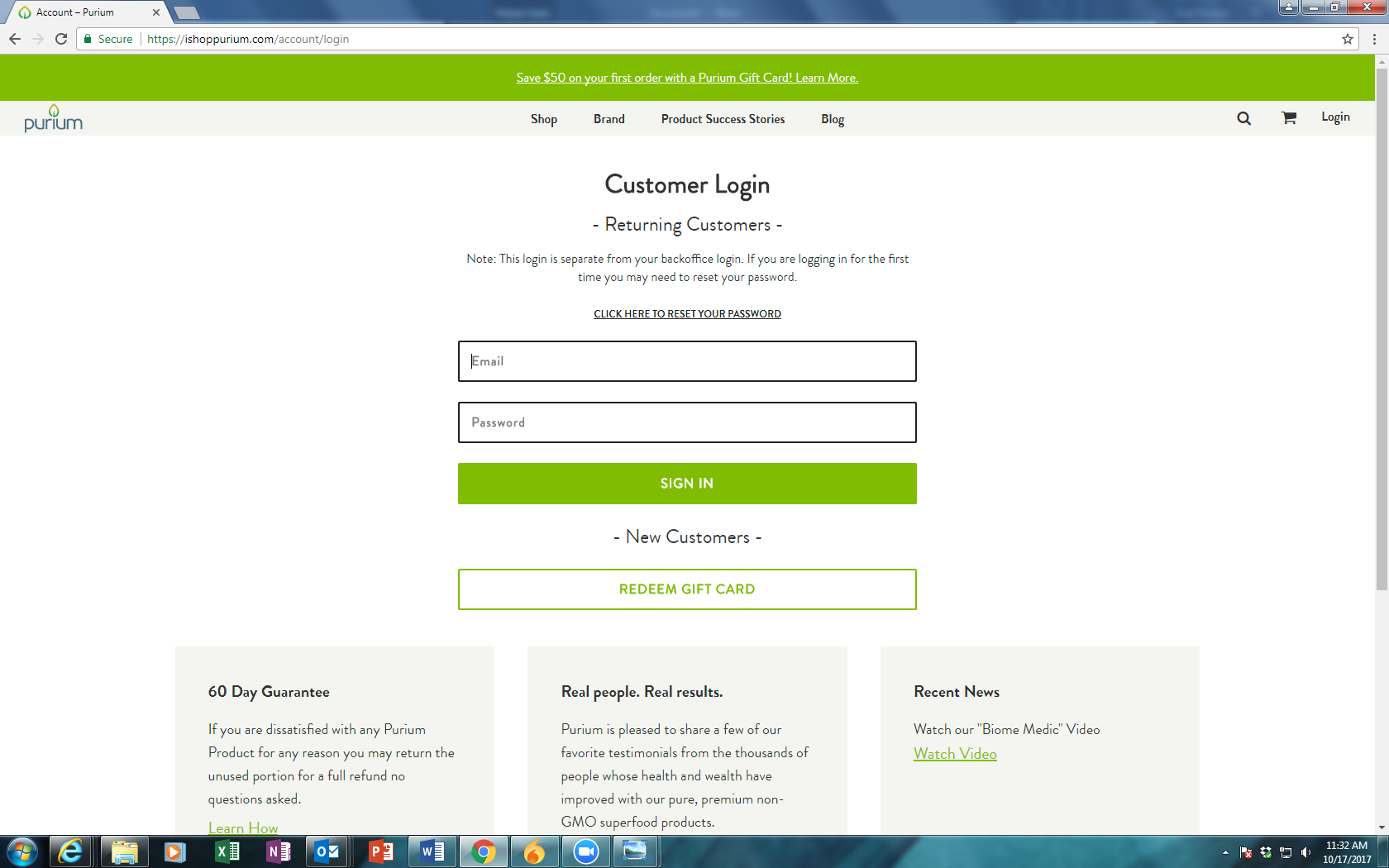The image size is (1389, 868).
Task: Focus the Email input field
Action: (687, 361)
